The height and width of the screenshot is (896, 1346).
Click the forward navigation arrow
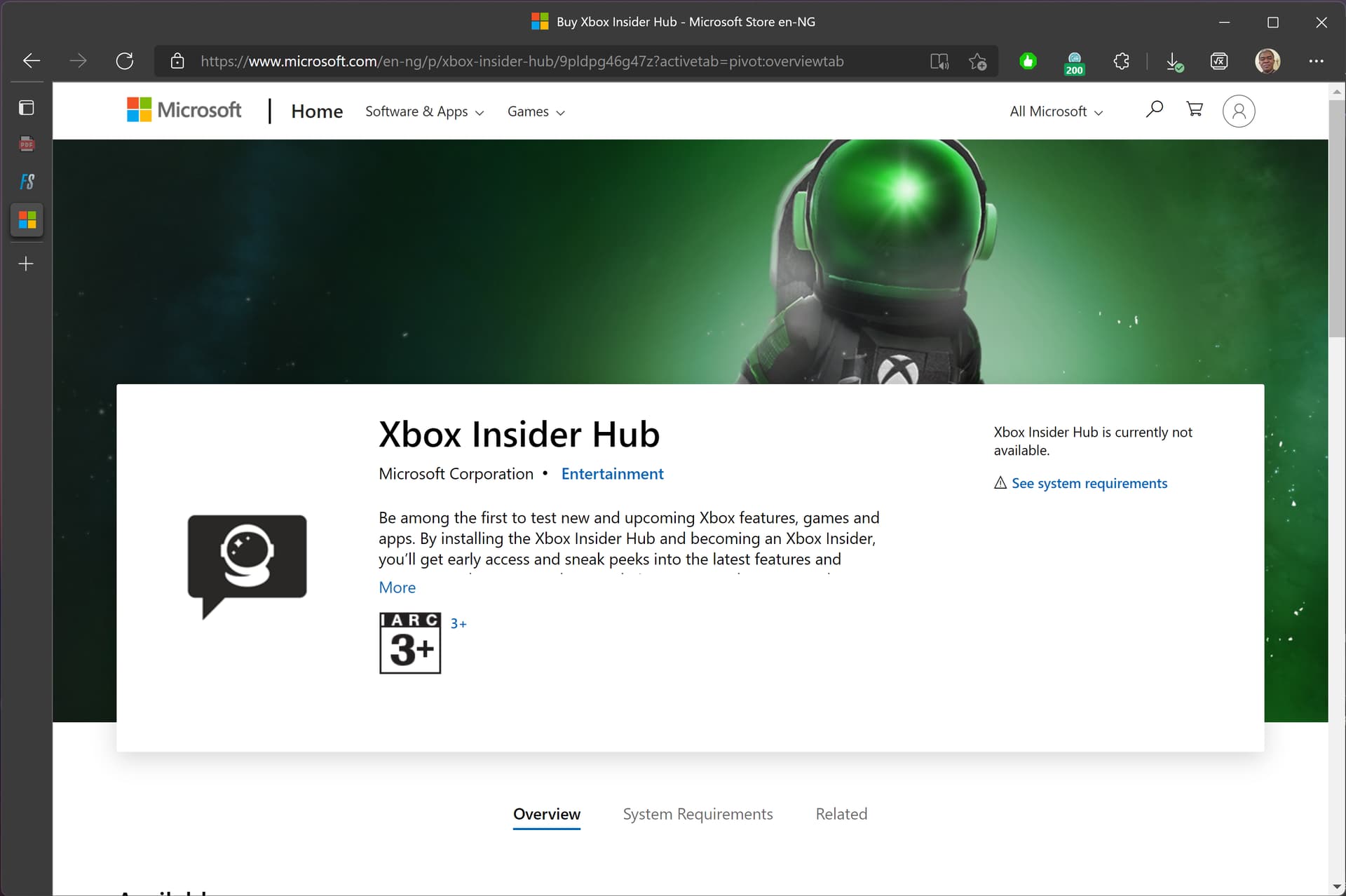point(78,61)
